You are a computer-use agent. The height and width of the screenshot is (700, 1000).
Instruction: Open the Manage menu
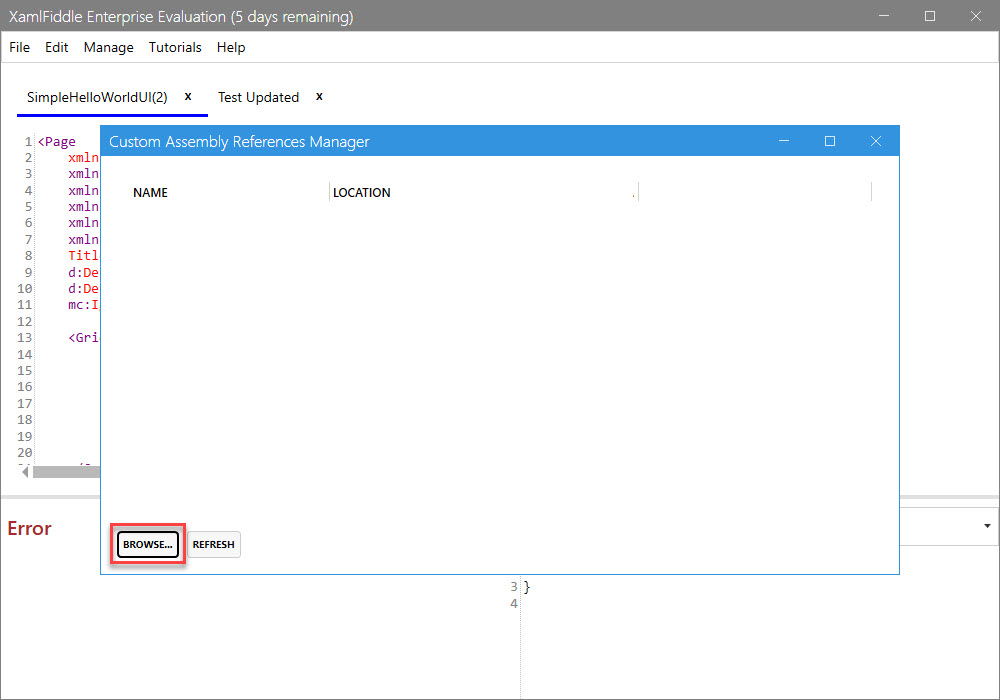pos(108,47)
